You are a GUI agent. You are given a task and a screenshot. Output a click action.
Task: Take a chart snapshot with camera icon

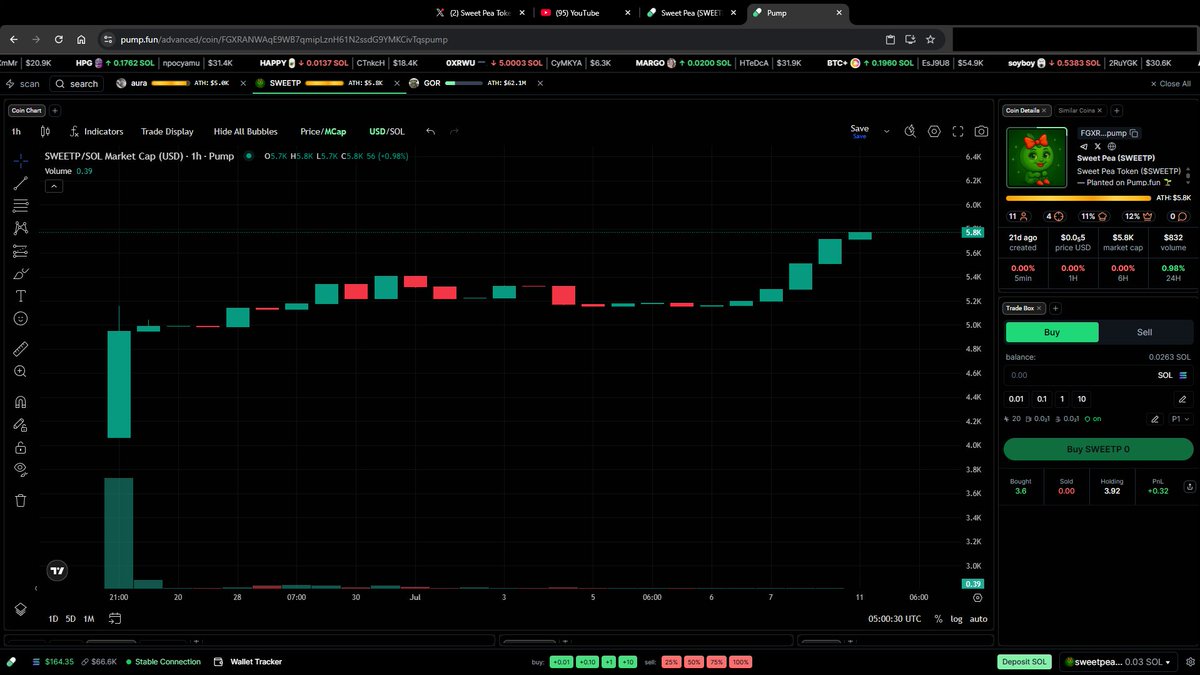pos(982,131)
